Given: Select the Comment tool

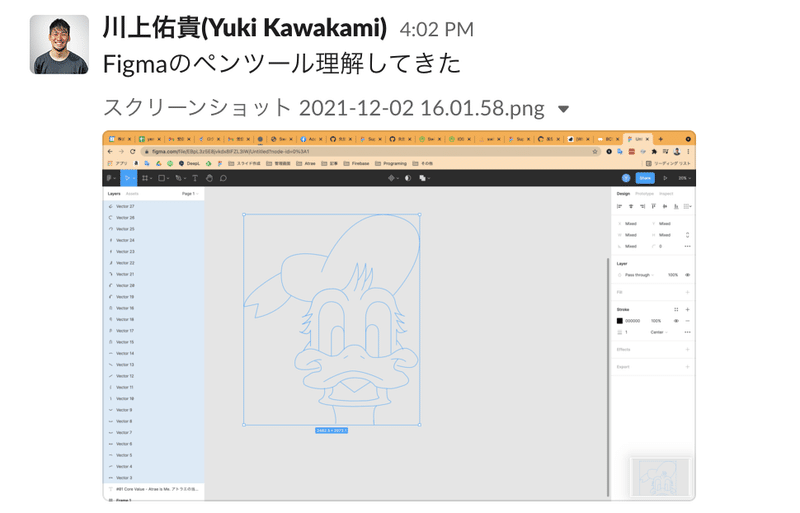Looking at the screenshot, I should coord(223,178).
